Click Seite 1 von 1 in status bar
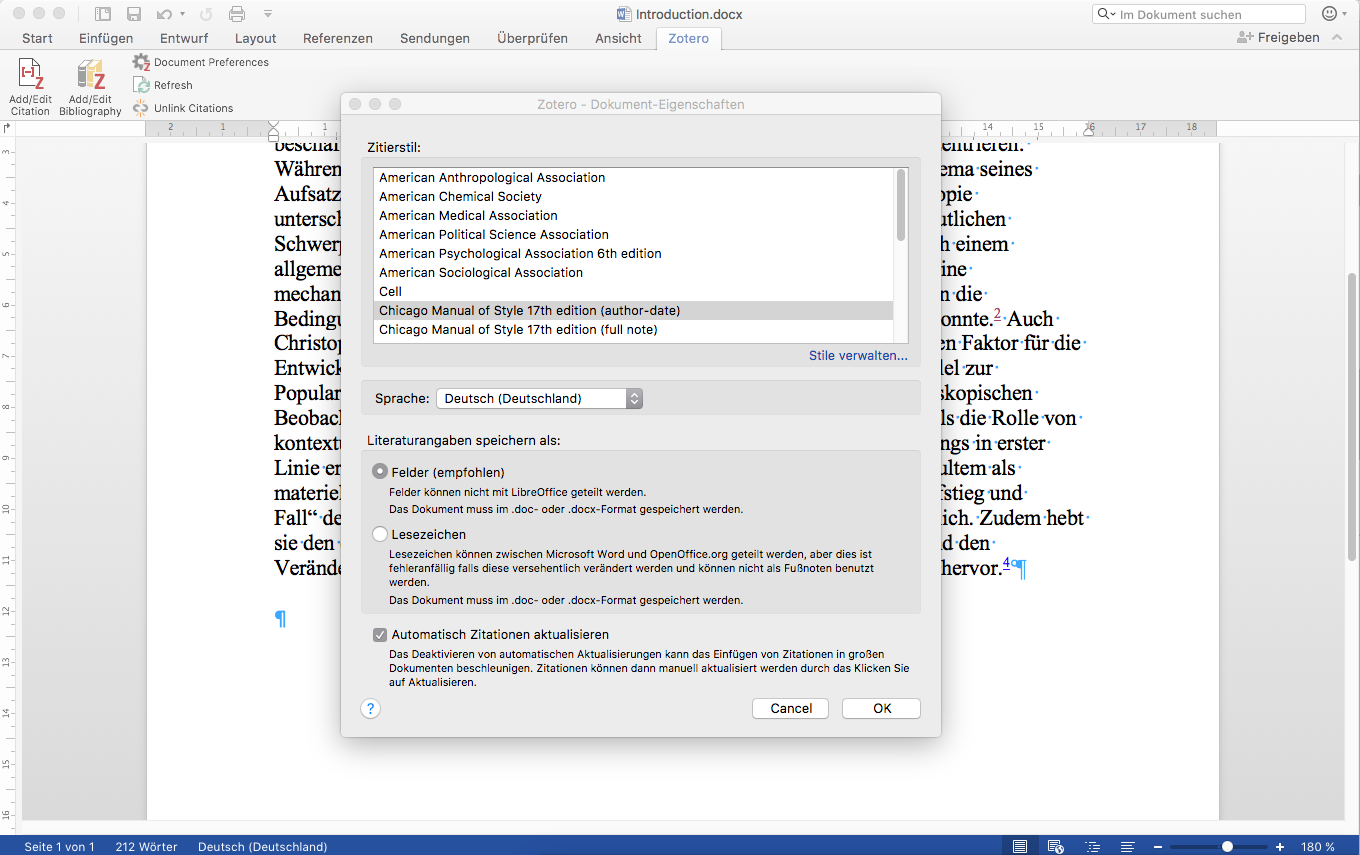Screen dimensions: 1360x855 pos(59,847)
